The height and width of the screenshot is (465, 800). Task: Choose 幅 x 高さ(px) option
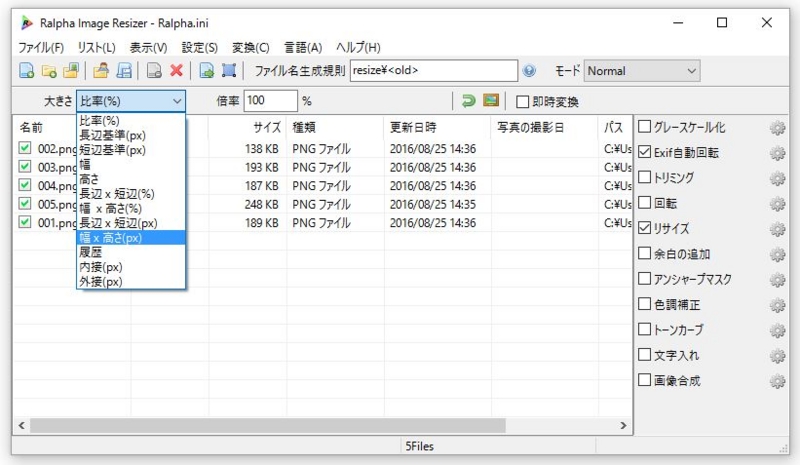click(131, 238)
